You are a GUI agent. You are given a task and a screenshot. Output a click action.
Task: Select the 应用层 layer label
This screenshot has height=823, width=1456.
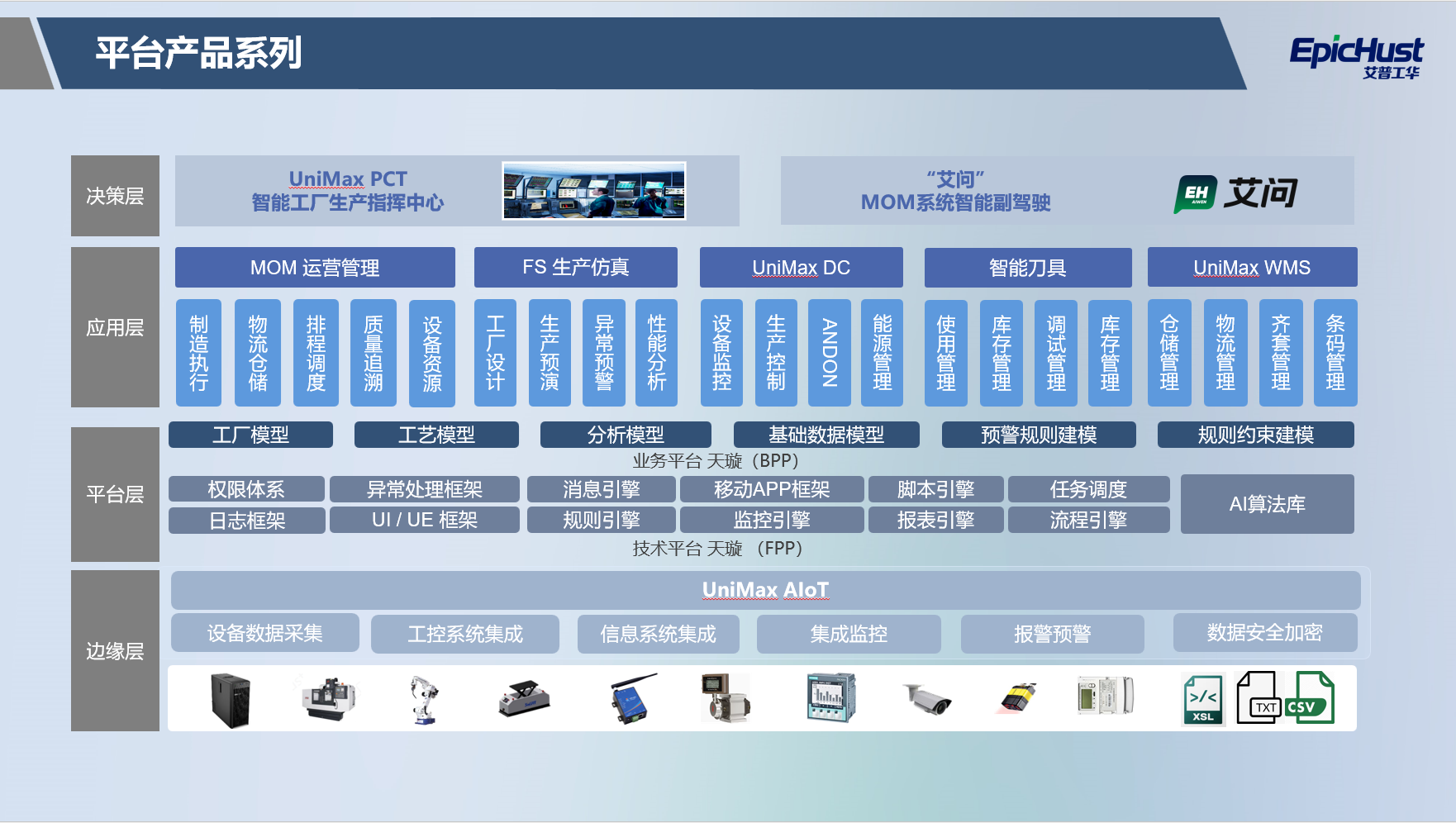click(x=115, y=327)
